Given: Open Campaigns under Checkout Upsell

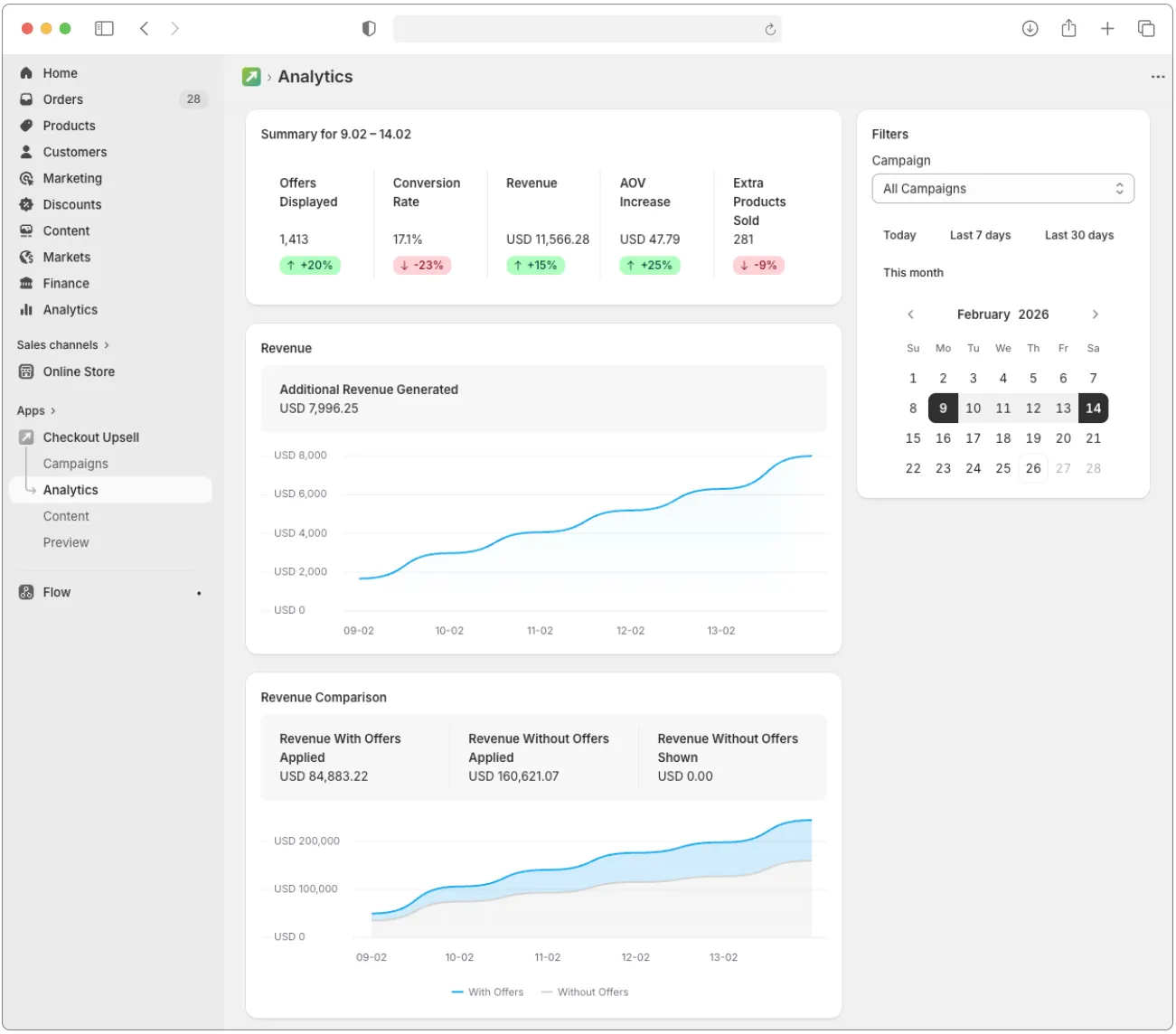Looking at the screenshot, I should [x=75, y=463].
